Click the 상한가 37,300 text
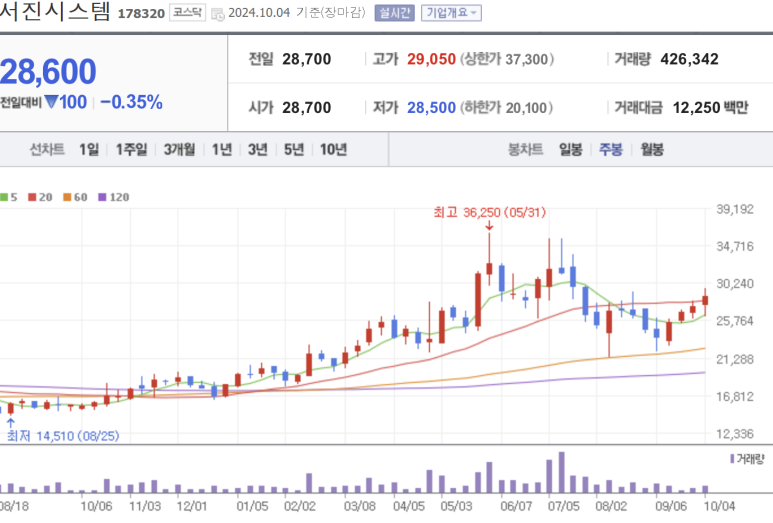This screenshot has height=523, width=773. 507,59
